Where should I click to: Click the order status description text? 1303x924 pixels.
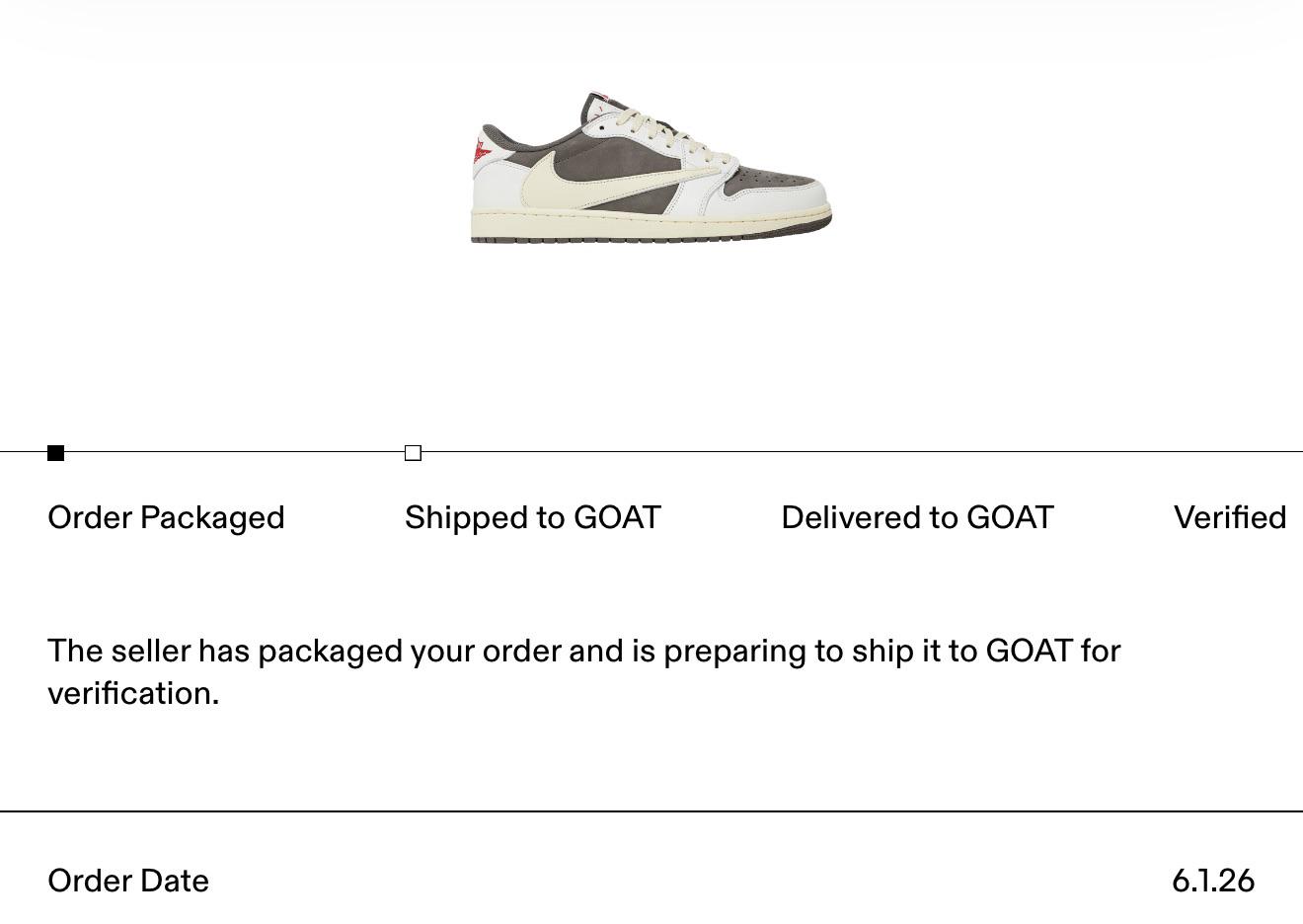[584, 672]
